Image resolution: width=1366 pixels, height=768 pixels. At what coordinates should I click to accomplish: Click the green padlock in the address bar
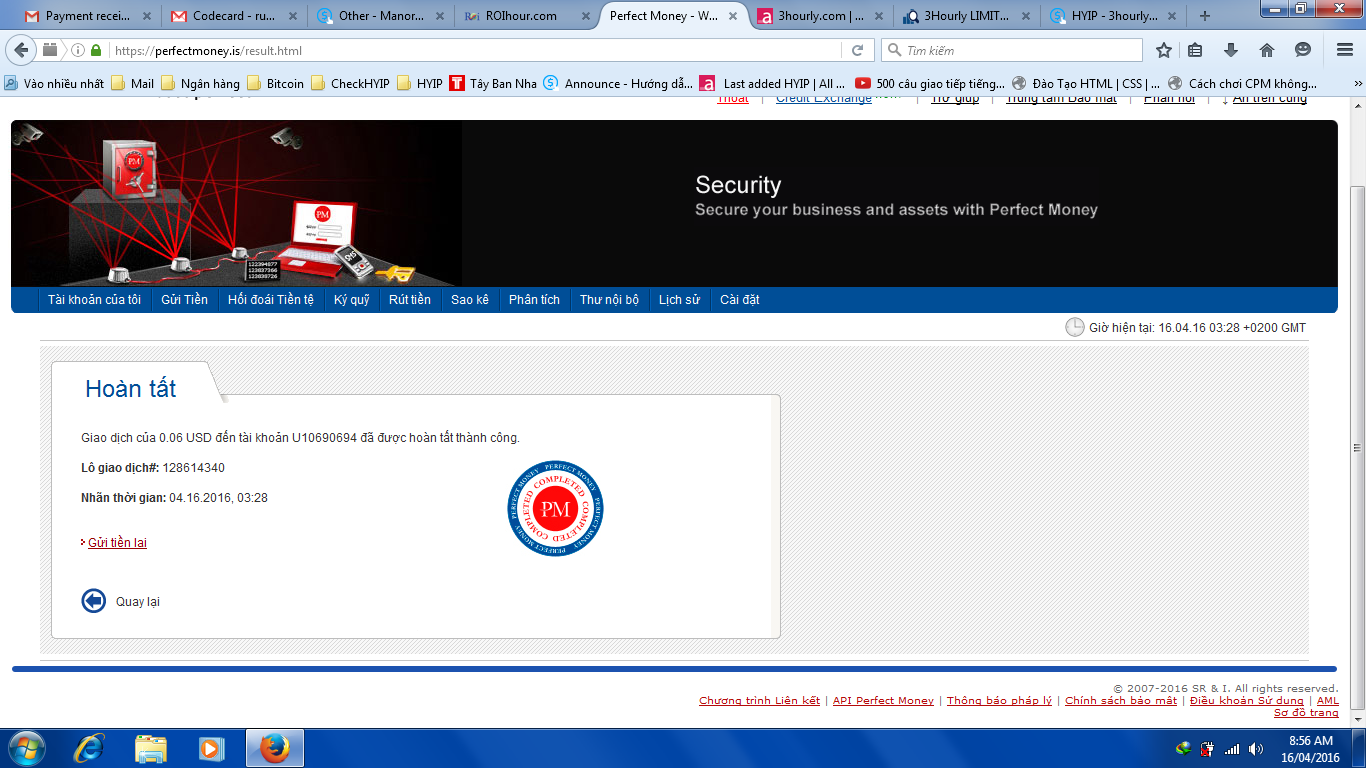pyautogui.click(x=96, y=50)
